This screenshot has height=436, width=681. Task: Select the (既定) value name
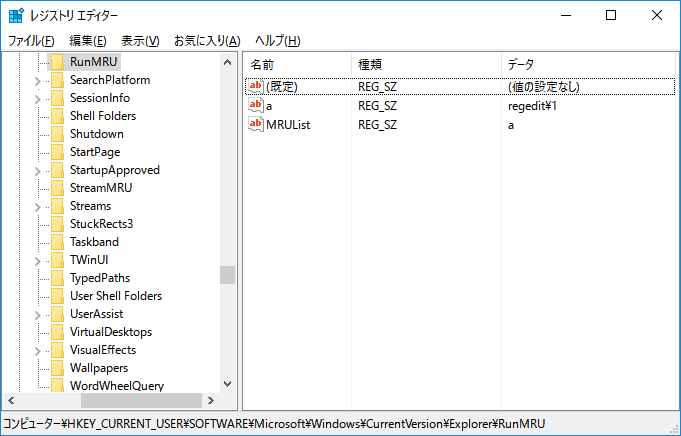point(282,87)
